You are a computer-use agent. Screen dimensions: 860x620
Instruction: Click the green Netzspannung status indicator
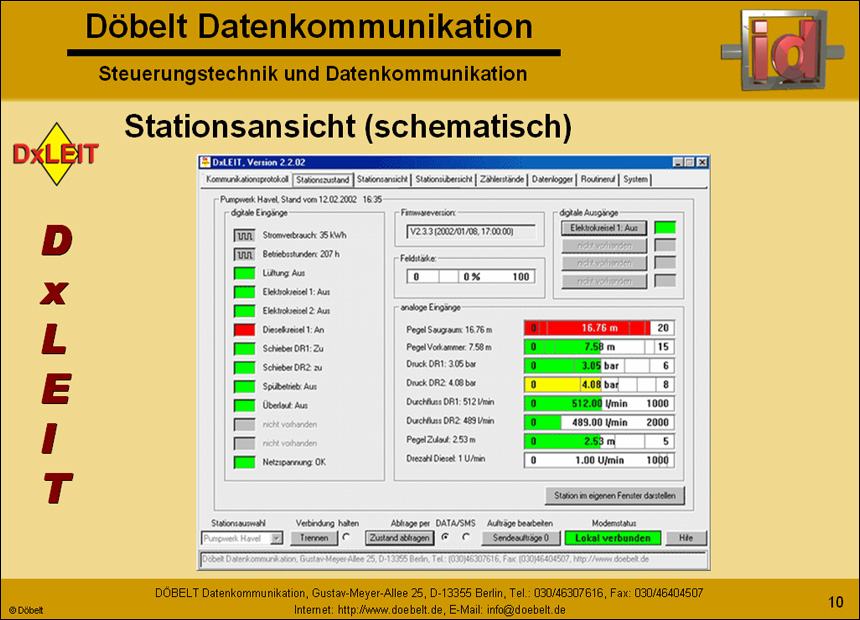pos(245,463)
